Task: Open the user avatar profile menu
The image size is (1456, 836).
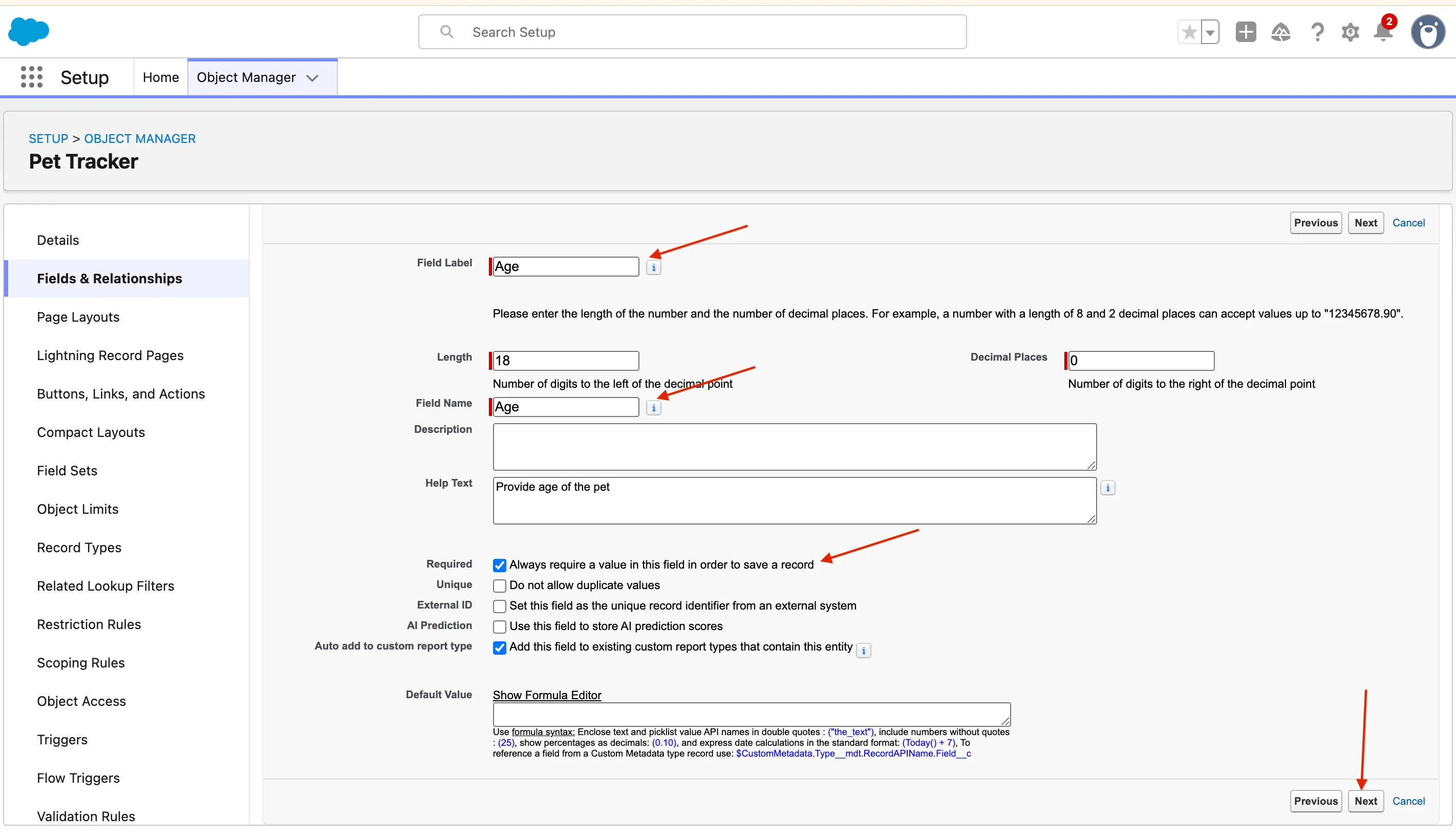Action: (x=1427, y=32)
